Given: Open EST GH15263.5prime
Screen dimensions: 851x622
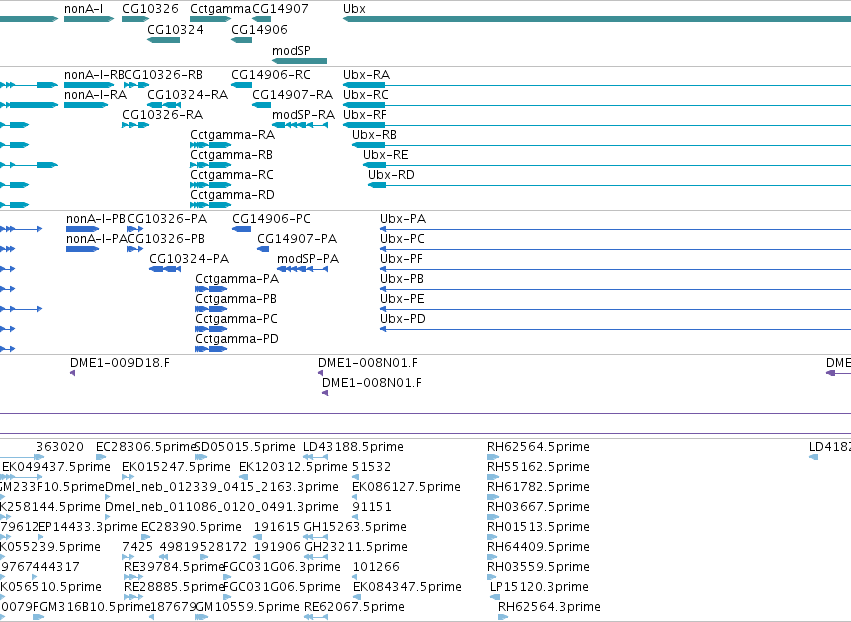Looking at the screenshot, I should click(355, 526).
